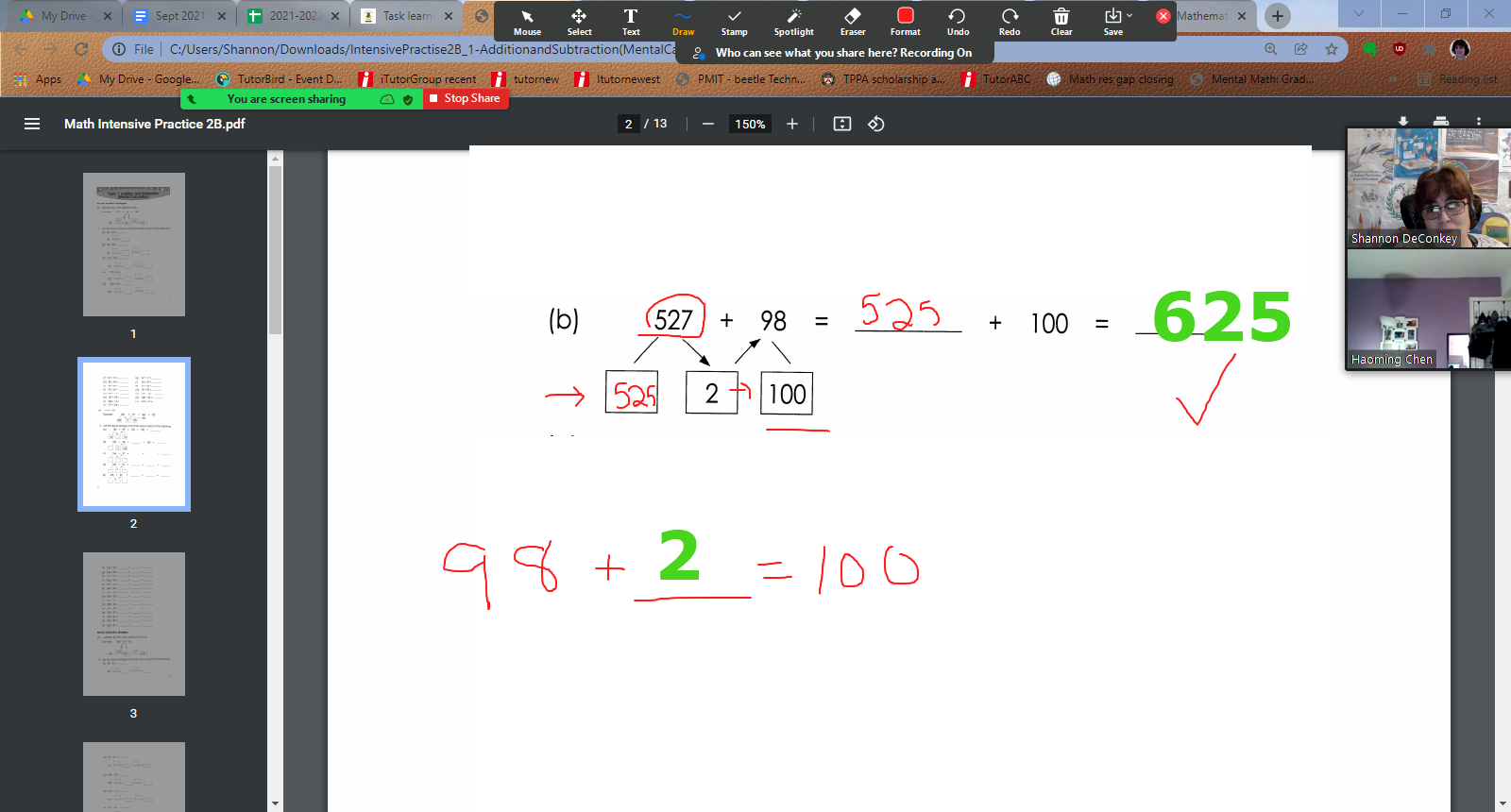This screenshot has width=1511, height=812.
Task: Enable the Spotlight tool
Action: [793, 21]
